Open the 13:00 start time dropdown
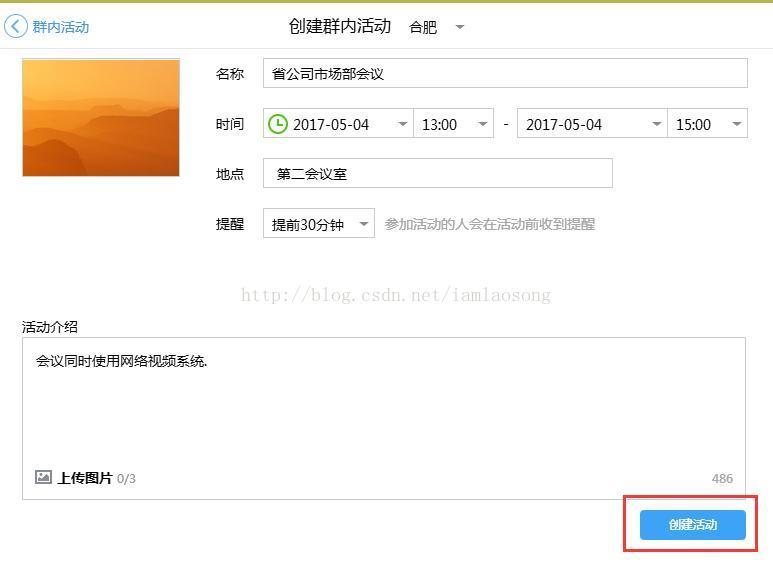This screenshot has width=773, height=569. [454, 124]
